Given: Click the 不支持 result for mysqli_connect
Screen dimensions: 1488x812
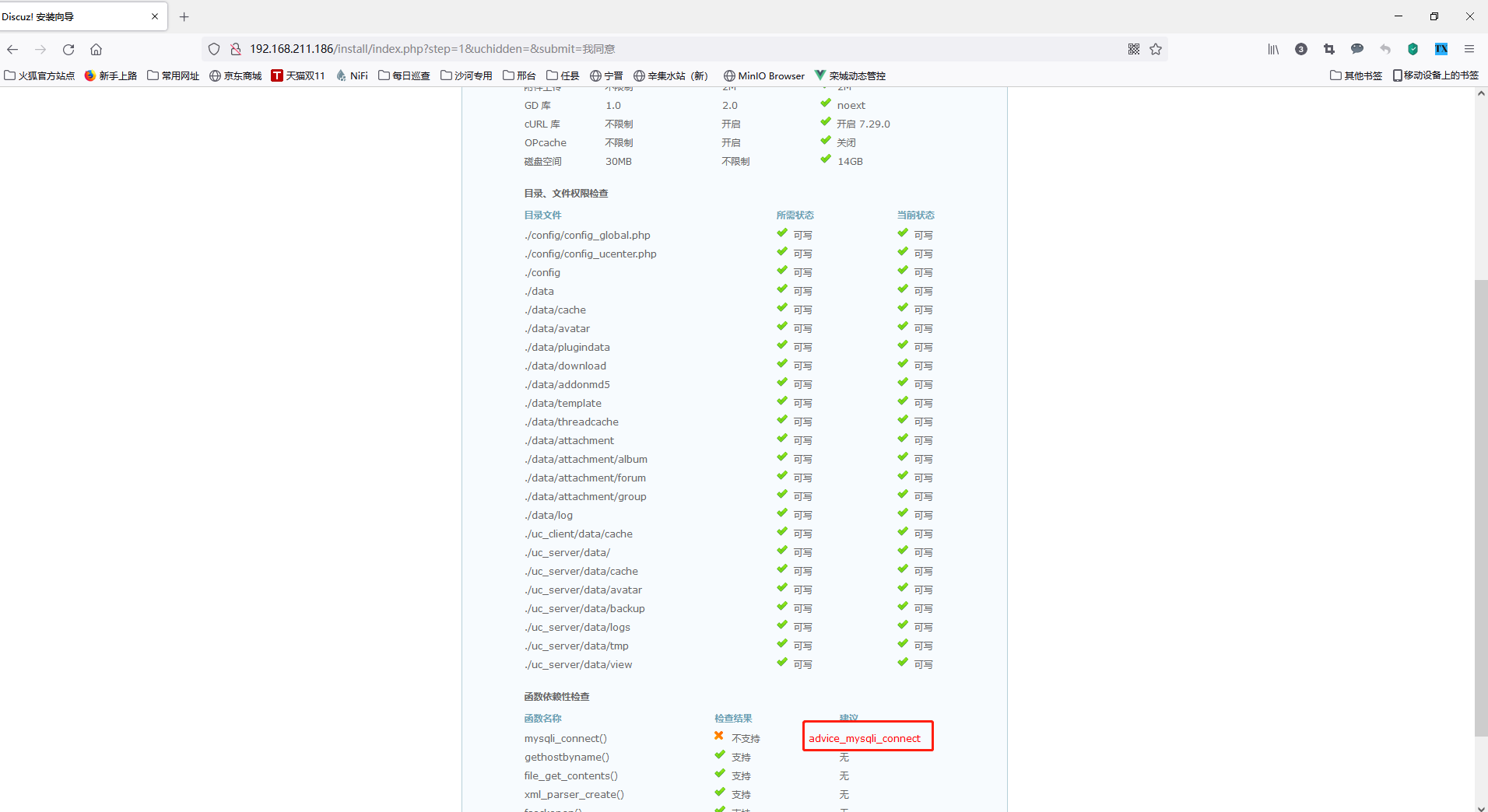Looking at the screenshot, I should [746, 738].
